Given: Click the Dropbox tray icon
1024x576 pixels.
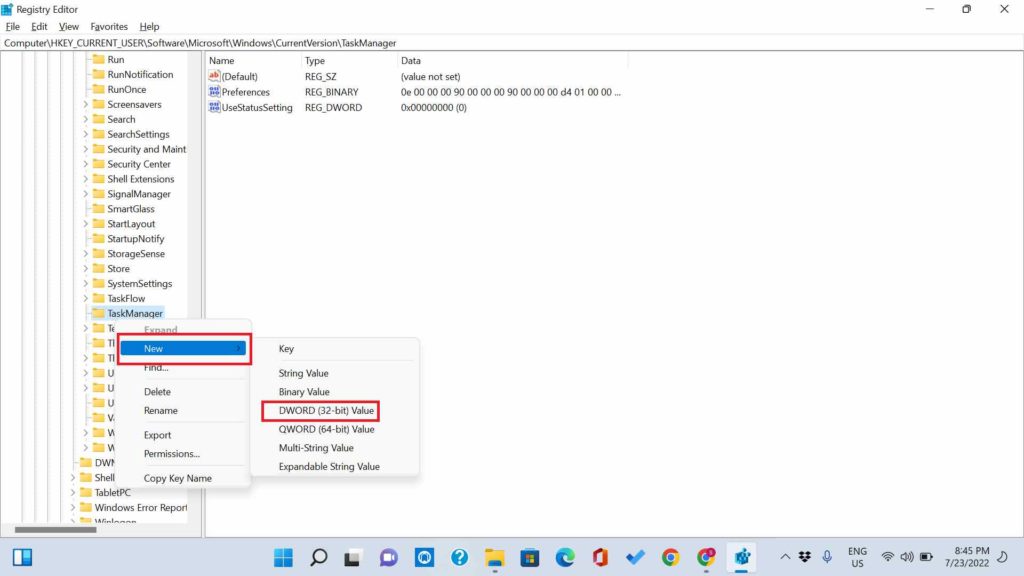Looking at the screenshot, I should tap(805, 556).
